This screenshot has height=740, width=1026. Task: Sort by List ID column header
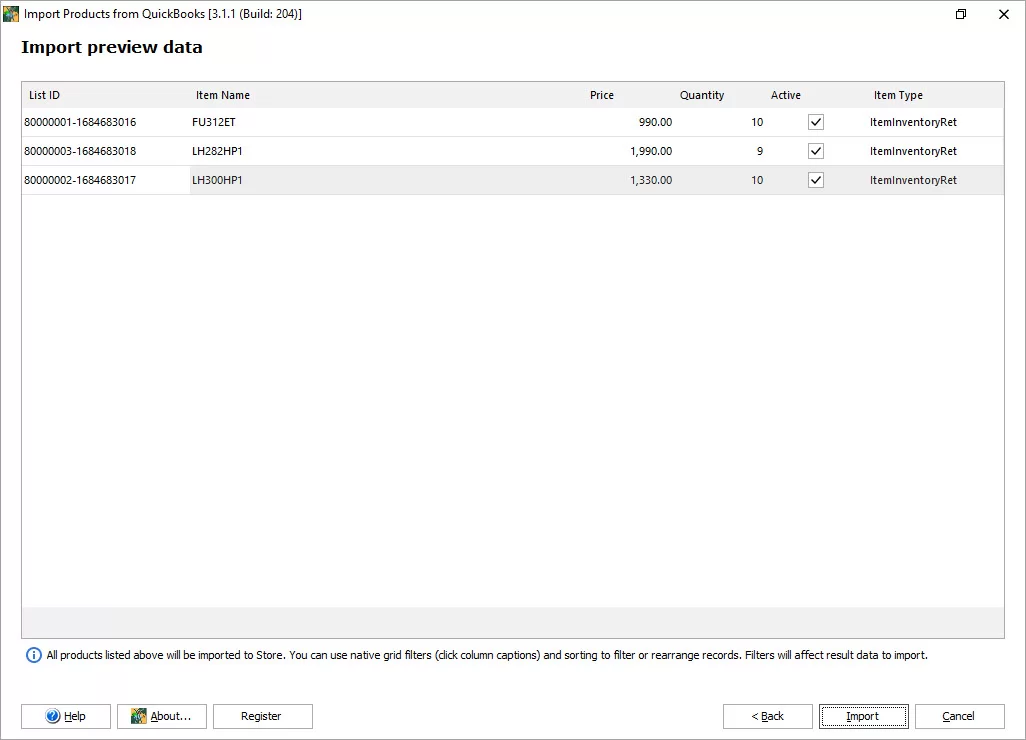tap(45, 95)
